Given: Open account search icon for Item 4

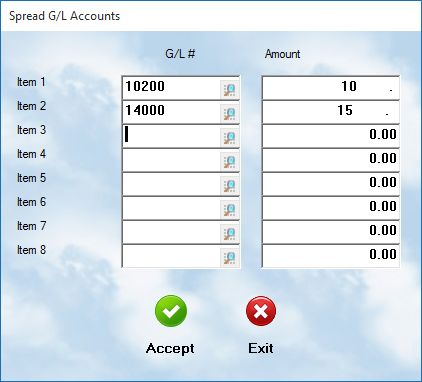Looking at the screenshot, I should [x=229, y=161].
